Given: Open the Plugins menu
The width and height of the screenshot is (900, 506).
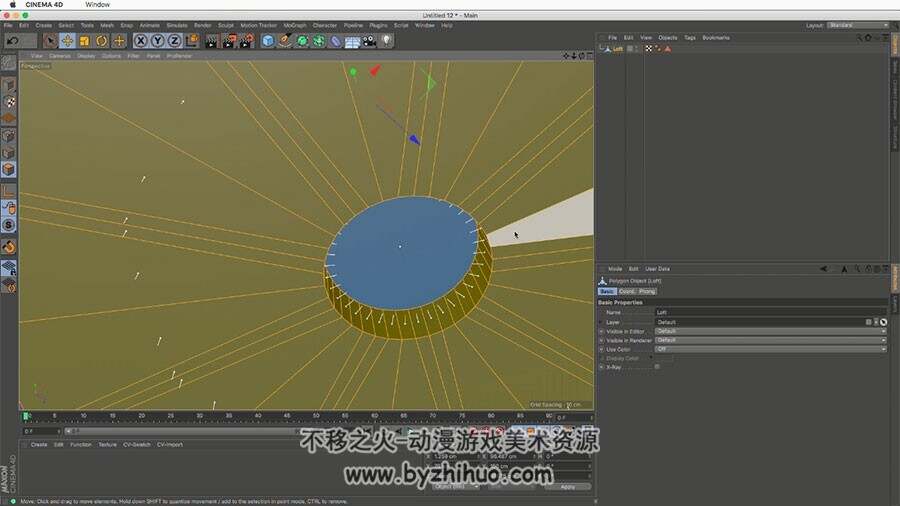Looking at the screenshot, I should coord(378,25).
